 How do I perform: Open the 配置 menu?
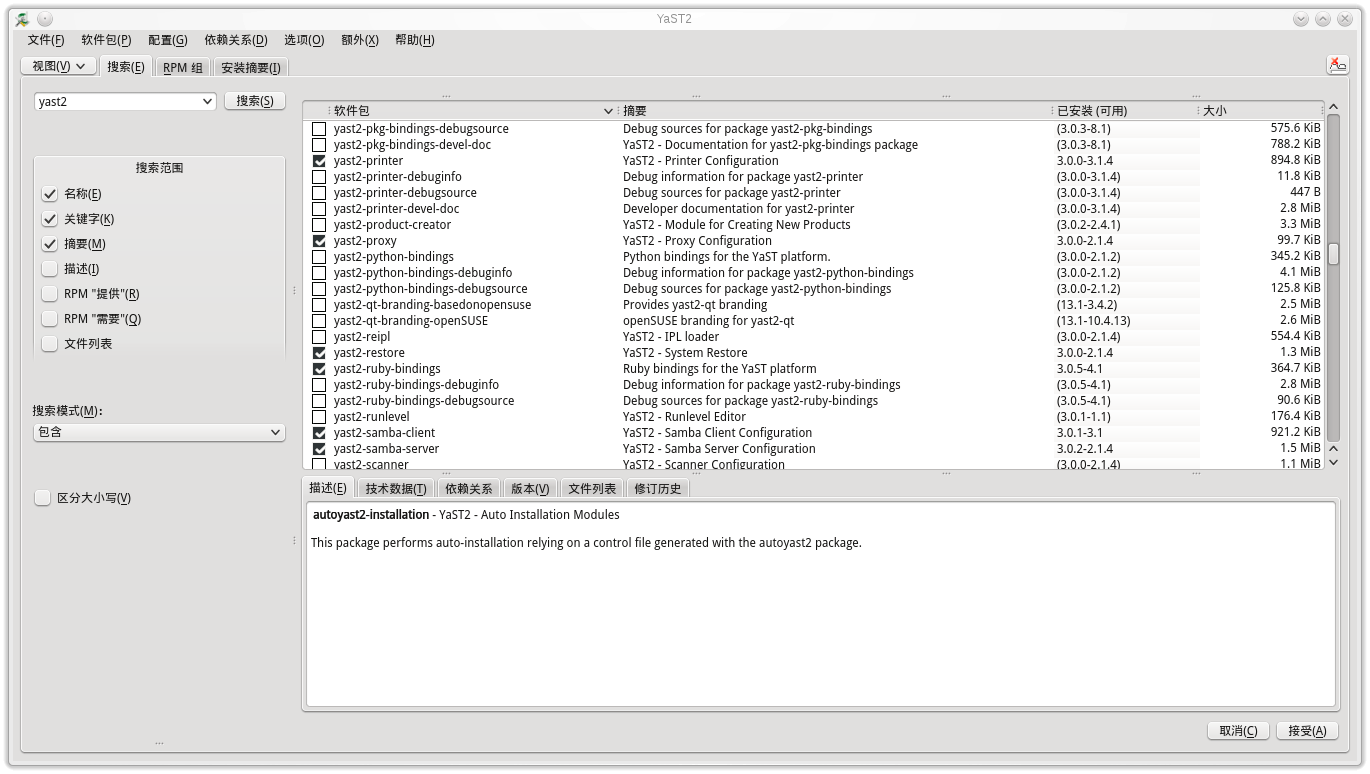click(167, 40)
